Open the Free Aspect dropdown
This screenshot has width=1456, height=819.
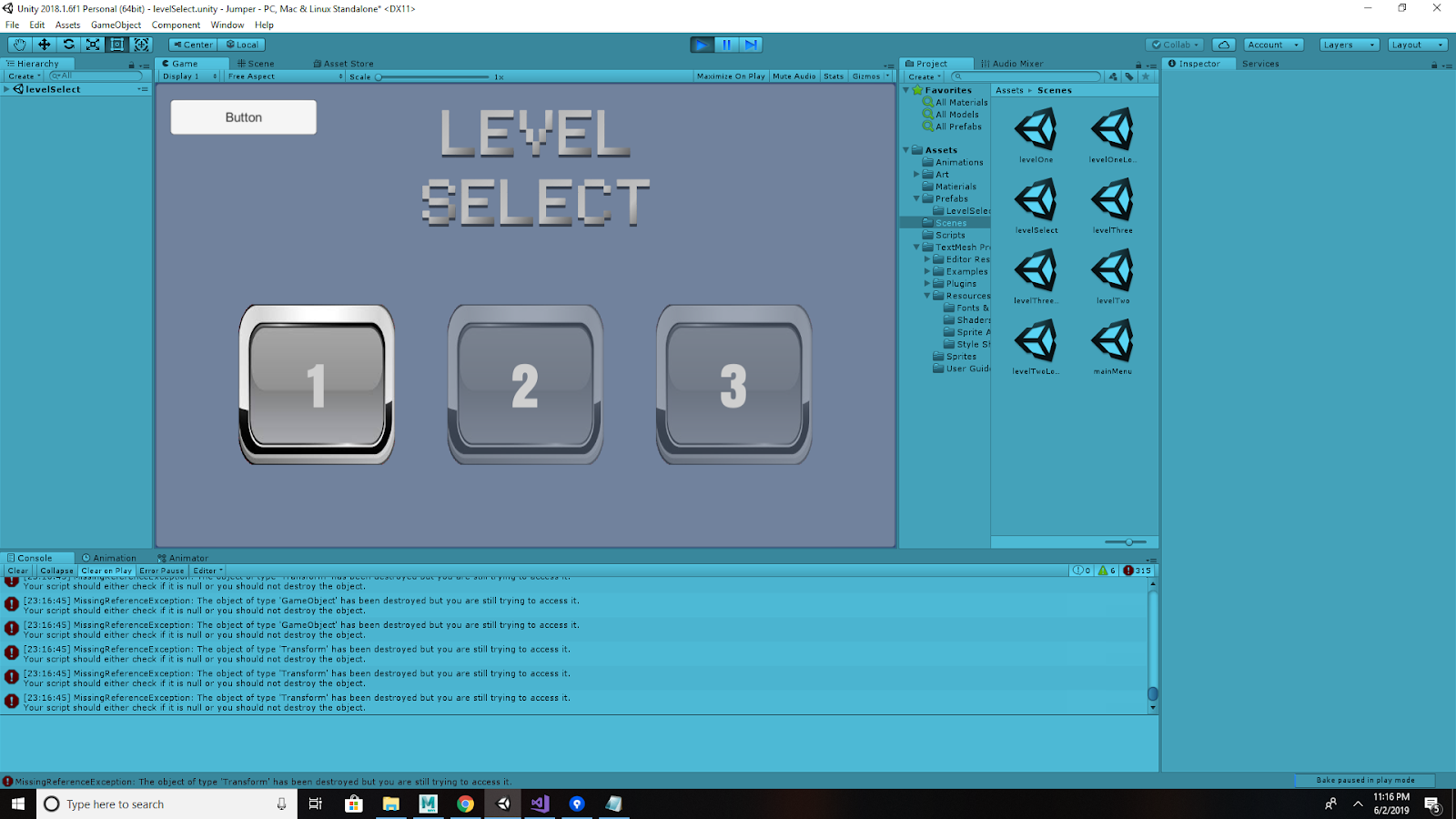tap(285, 76)
